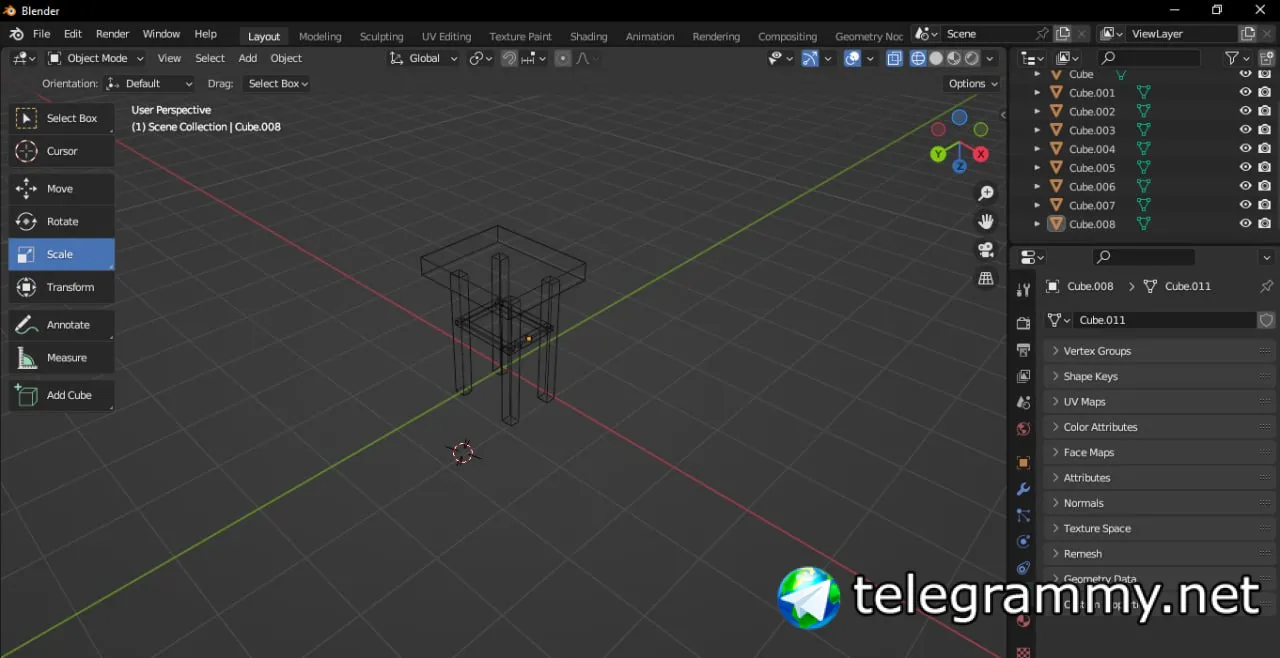
Task: Choose the Measure tool
Action: [61, 358]
